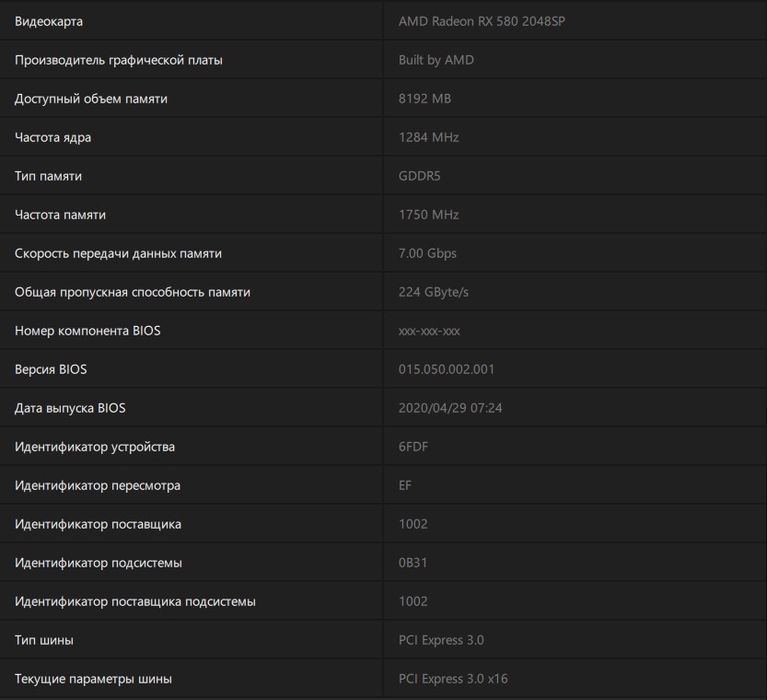Image resolution: width=767 pixels, height=700 pixels.
Task: Click the Частота ядра label
Action: coord(53,137)
